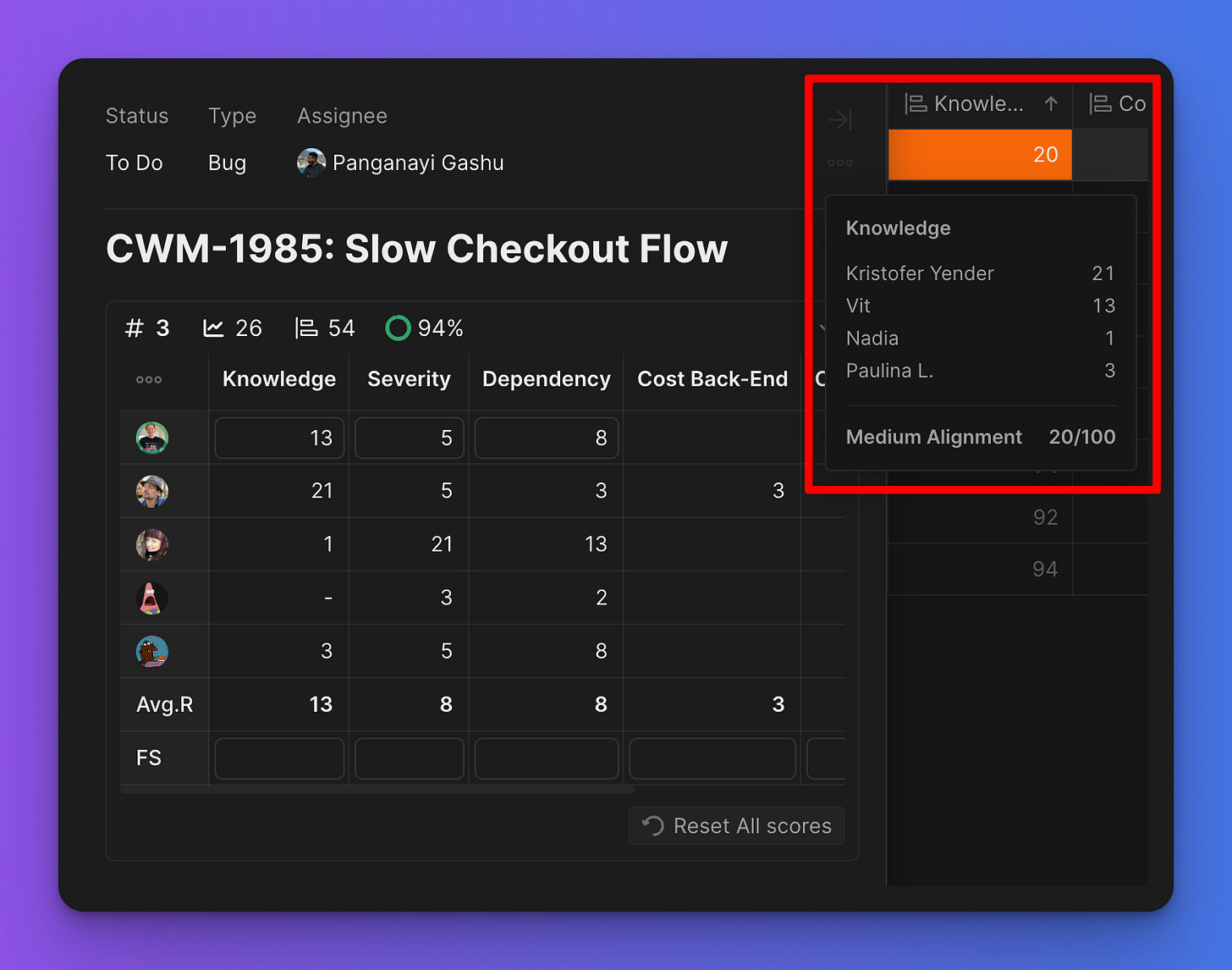Click the orange alignment cell showing 20
Viewport: 1232px width, 970px height.
[x=980, y=155]
